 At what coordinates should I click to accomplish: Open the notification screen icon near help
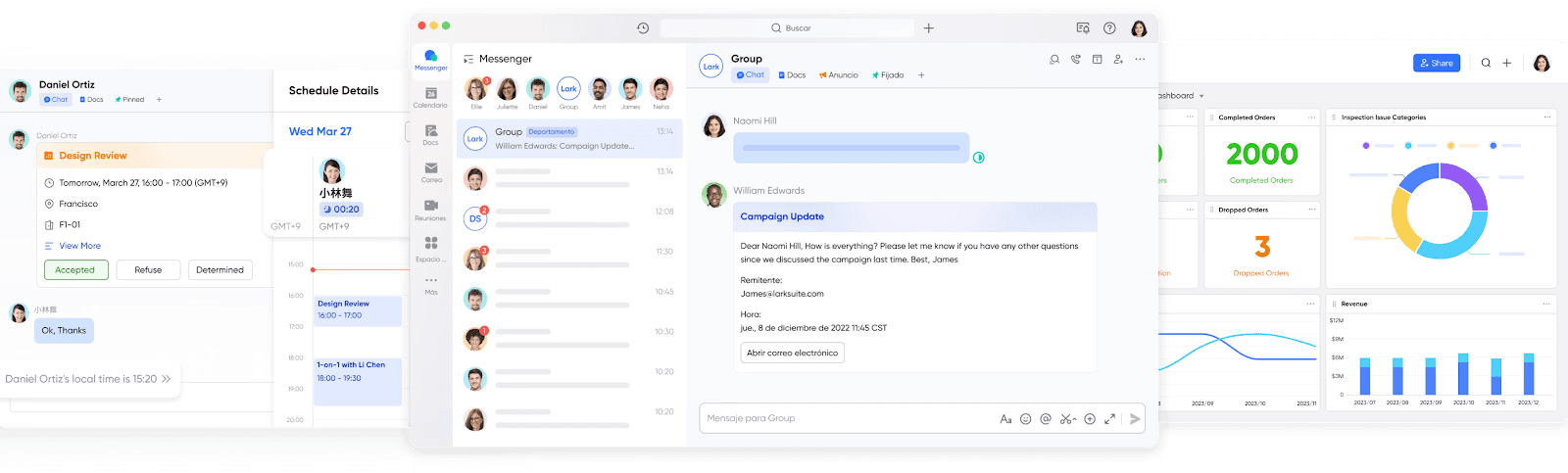click(x=1083, y=28)
